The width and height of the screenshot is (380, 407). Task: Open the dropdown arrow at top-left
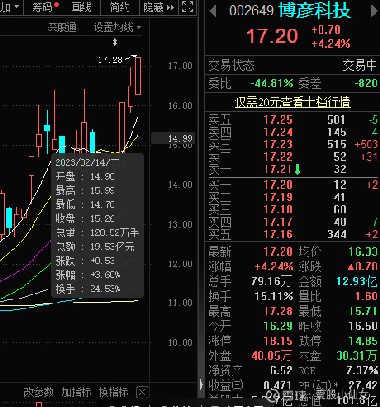17,7
